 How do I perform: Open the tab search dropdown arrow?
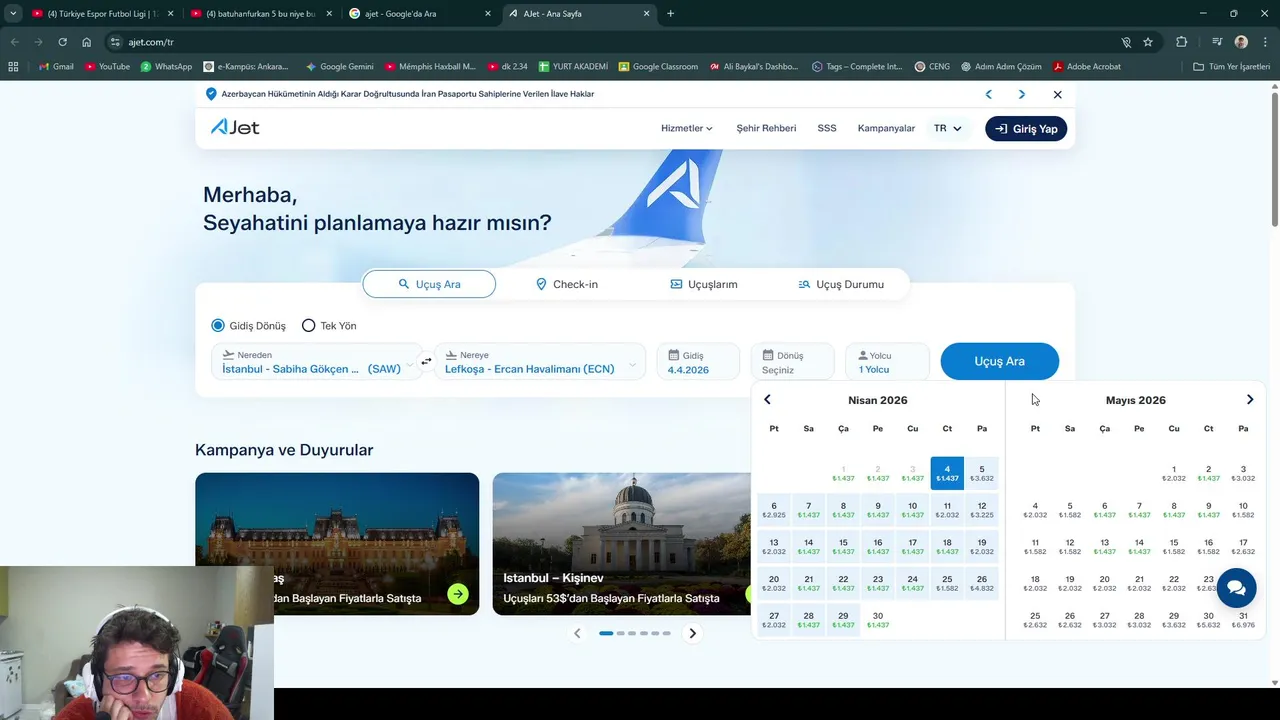click(13, 14)
